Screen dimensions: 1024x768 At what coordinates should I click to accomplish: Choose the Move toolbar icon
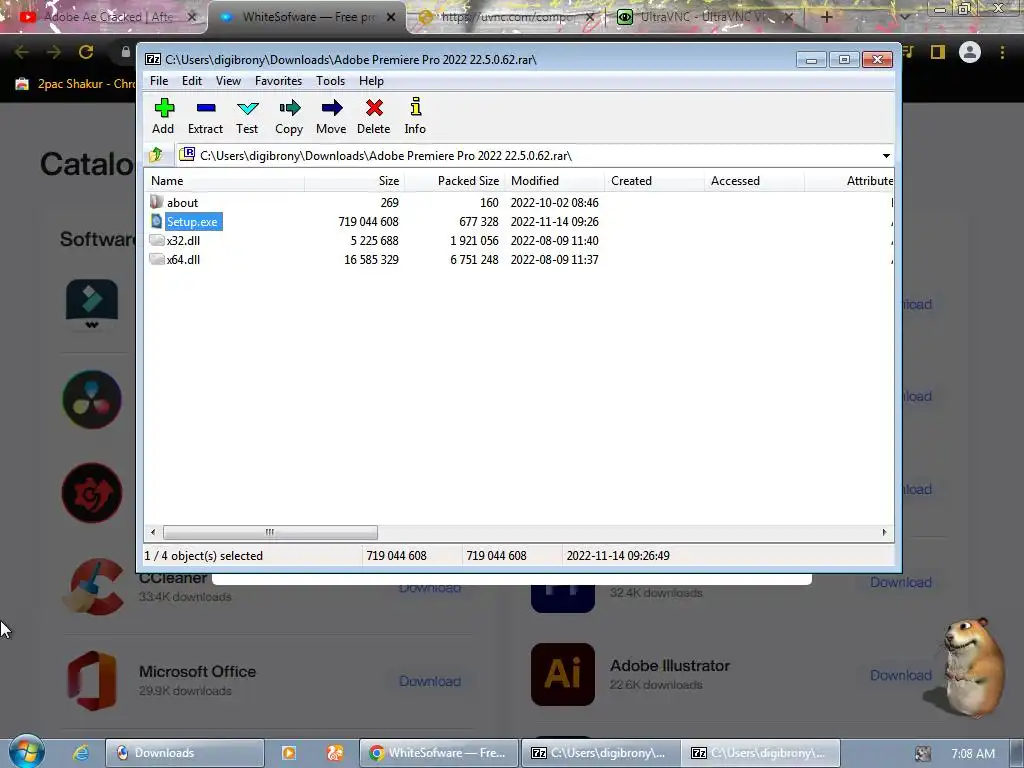[x=332, y=108]
